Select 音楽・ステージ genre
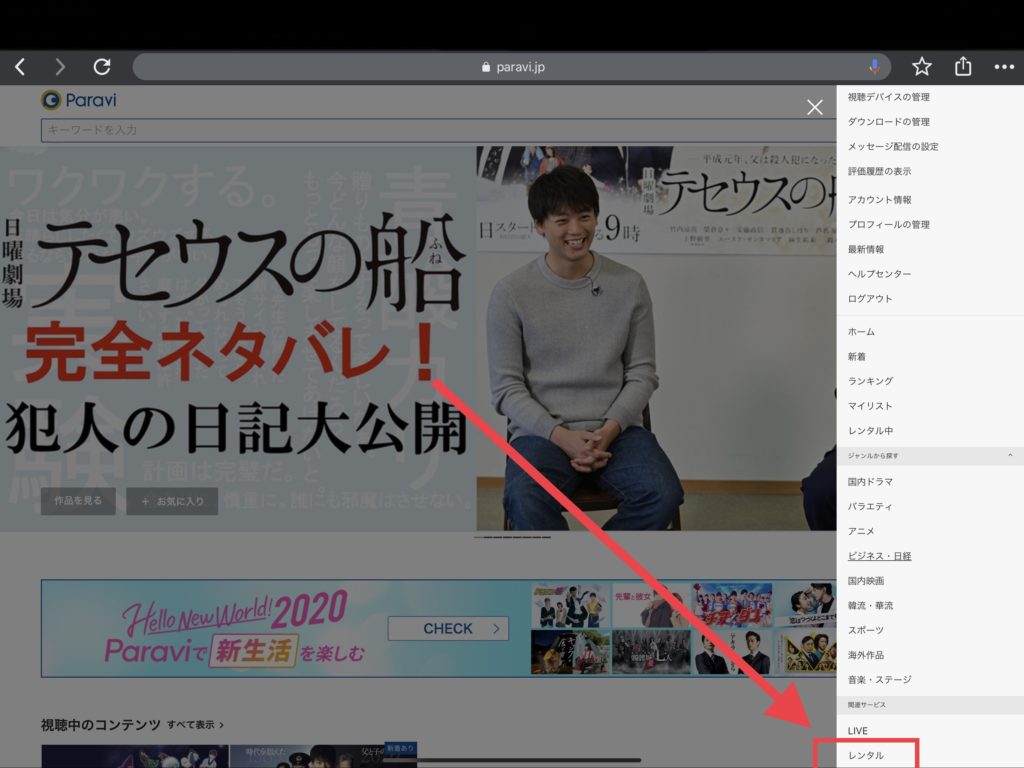Screen dimensions: 1024x768 (879, 680)
